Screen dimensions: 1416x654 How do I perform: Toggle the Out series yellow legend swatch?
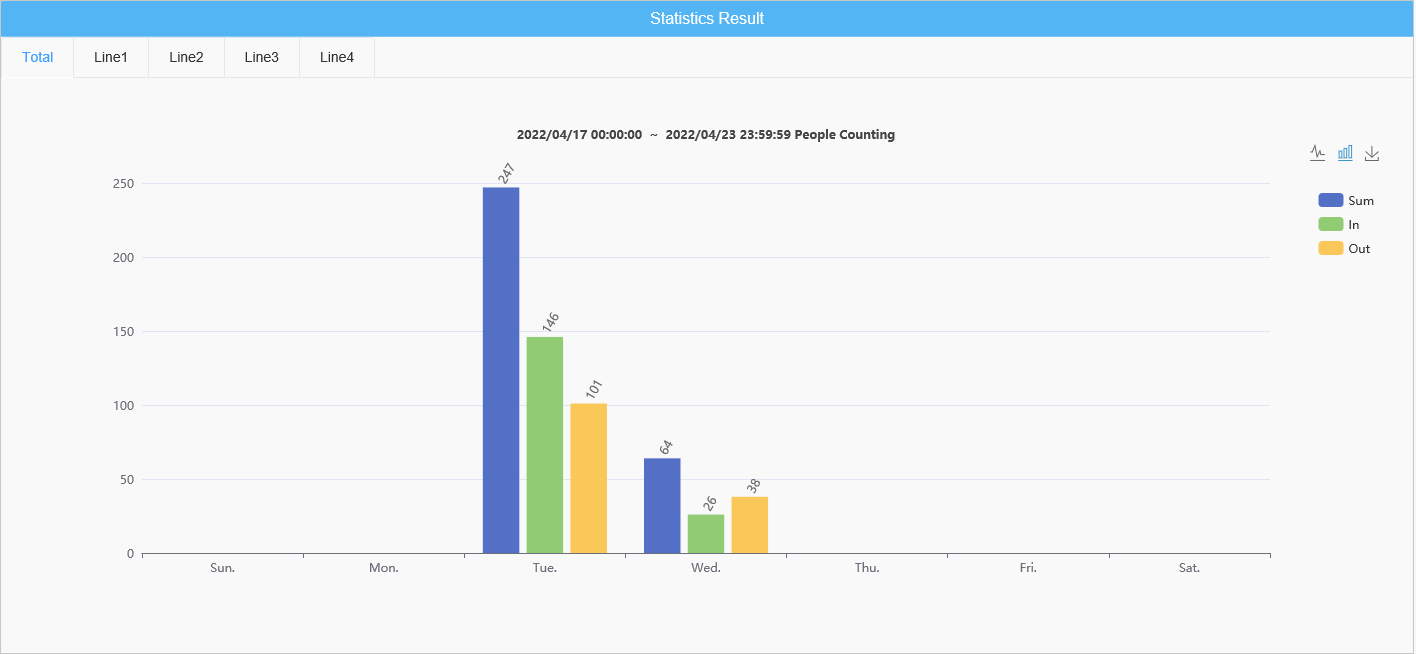point(1331,248)
